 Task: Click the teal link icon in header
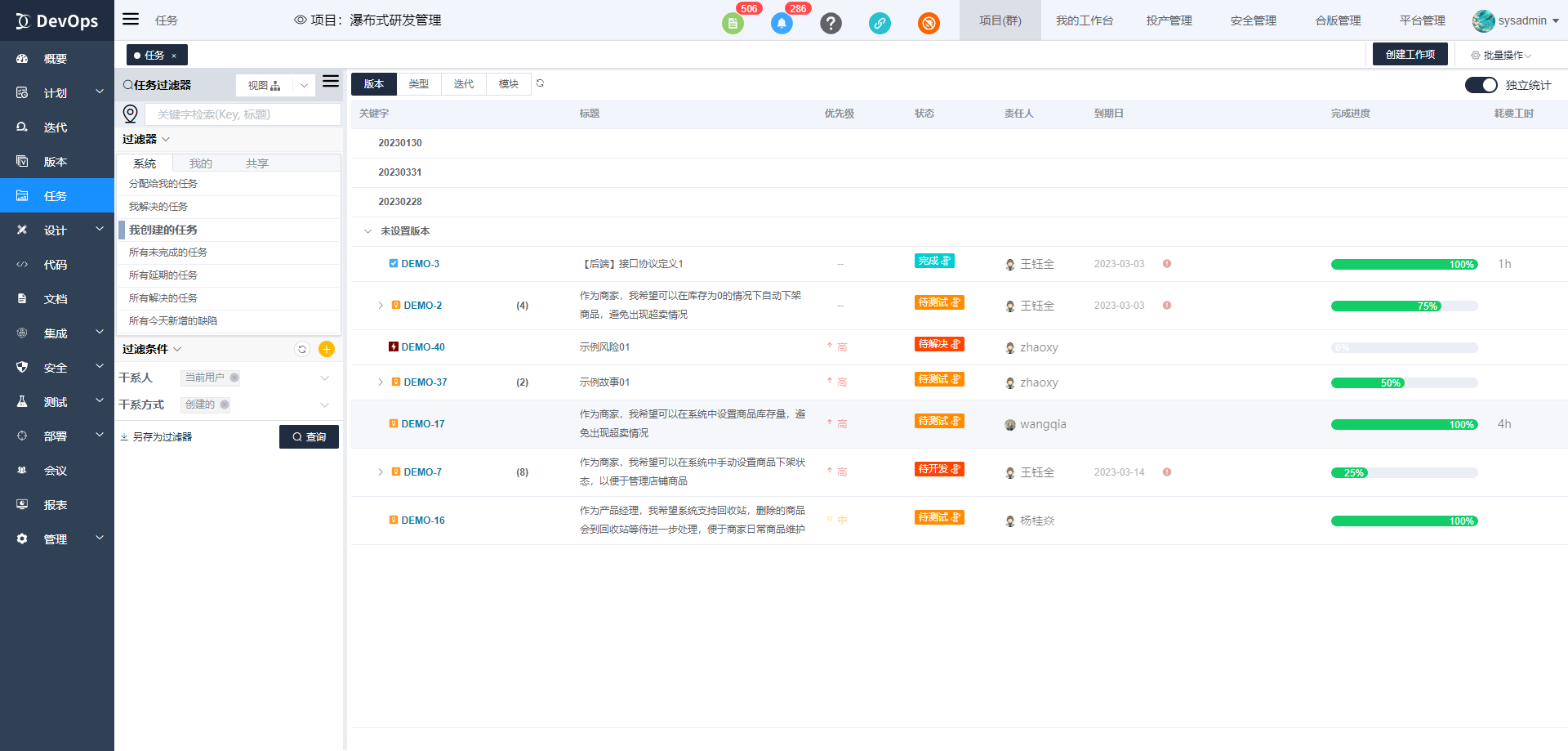pyautogui.click(x=880, y=24)
